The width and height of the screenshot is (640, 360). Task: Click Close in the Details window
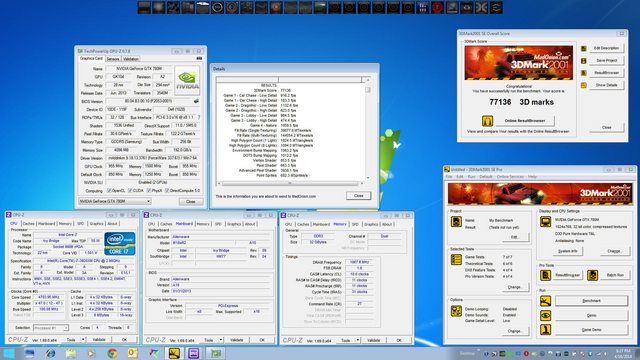tap(358, 196)
